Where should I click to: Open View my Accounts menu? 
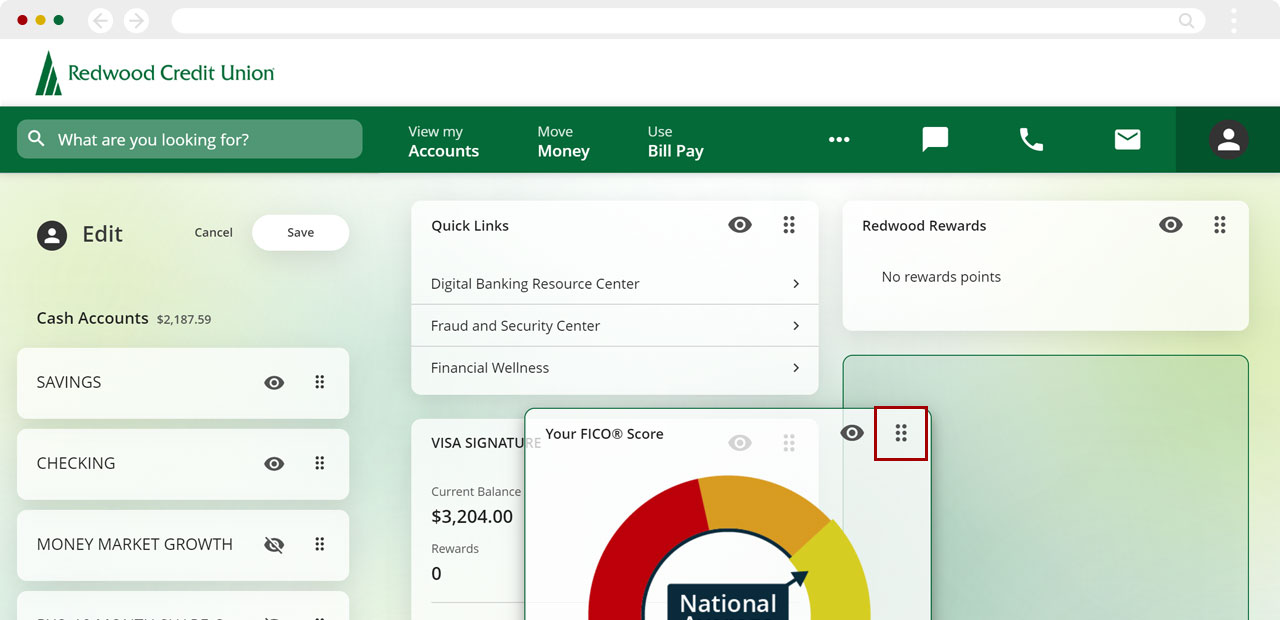pos(443,141)
